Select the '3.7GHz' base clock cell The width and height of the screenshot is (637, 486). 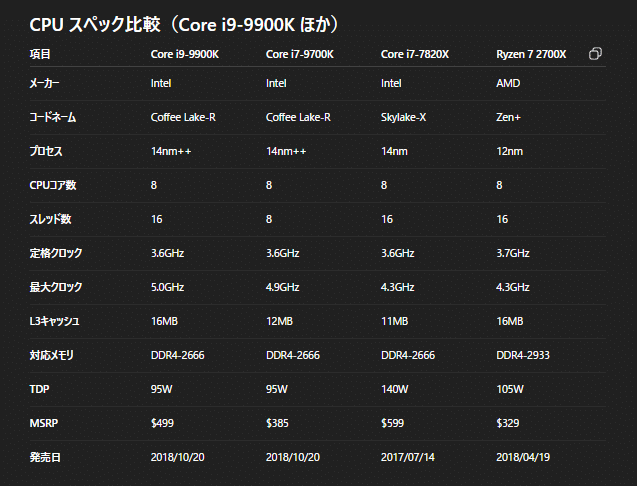click(513, 253)
